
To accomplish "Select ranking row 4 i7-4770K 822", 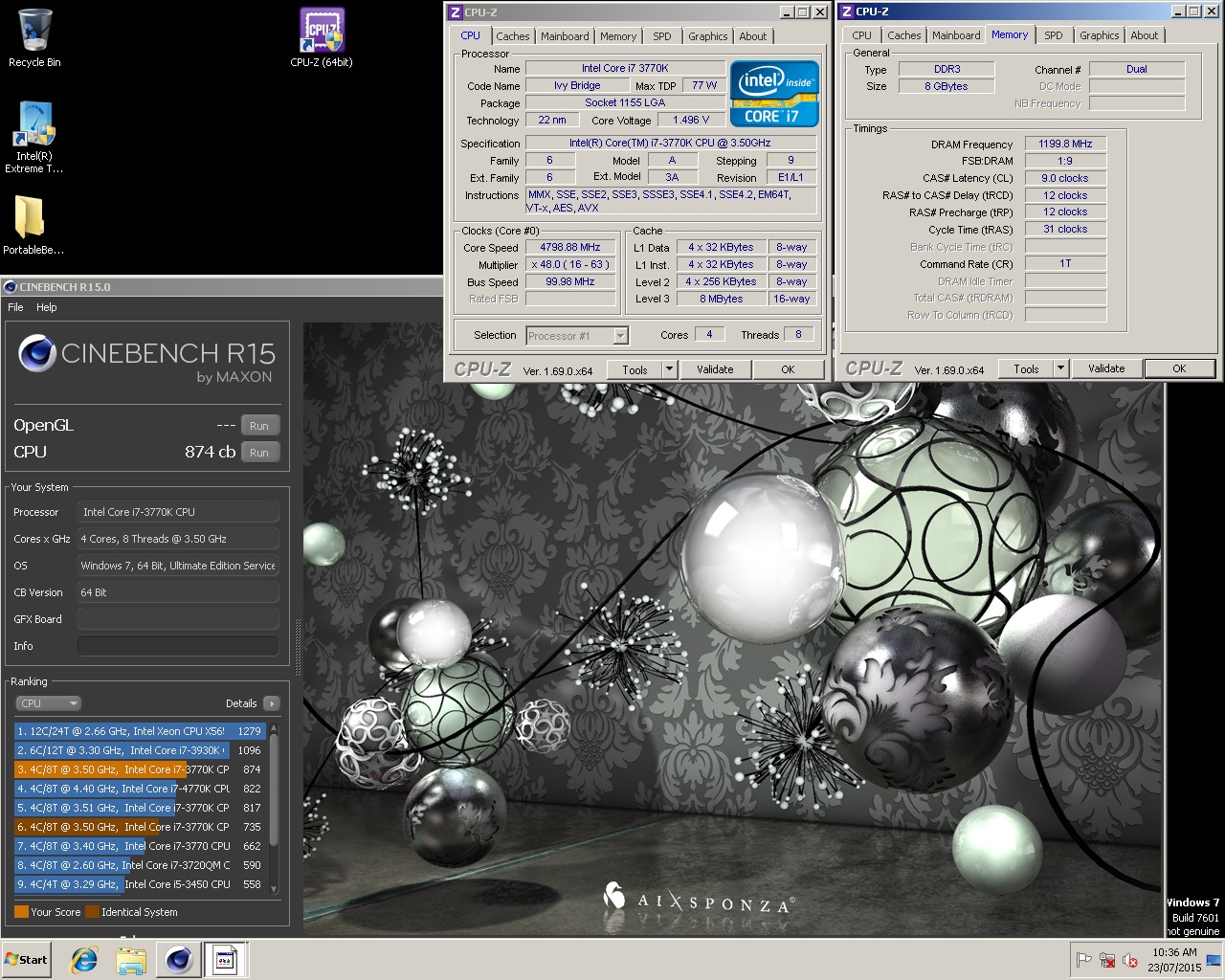I will 140,789.
